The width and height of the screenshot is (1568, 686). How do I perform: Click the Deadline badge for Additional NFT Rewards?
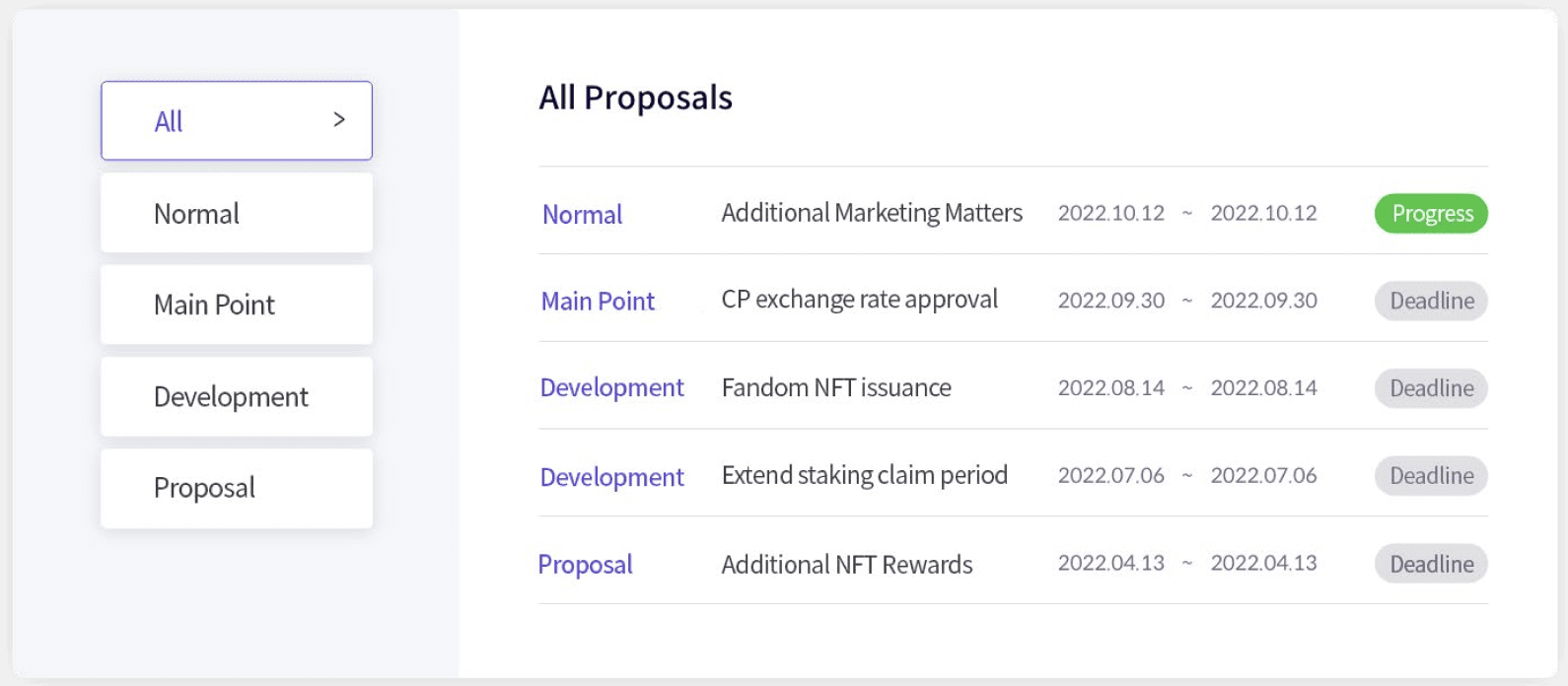[1431, 564]
